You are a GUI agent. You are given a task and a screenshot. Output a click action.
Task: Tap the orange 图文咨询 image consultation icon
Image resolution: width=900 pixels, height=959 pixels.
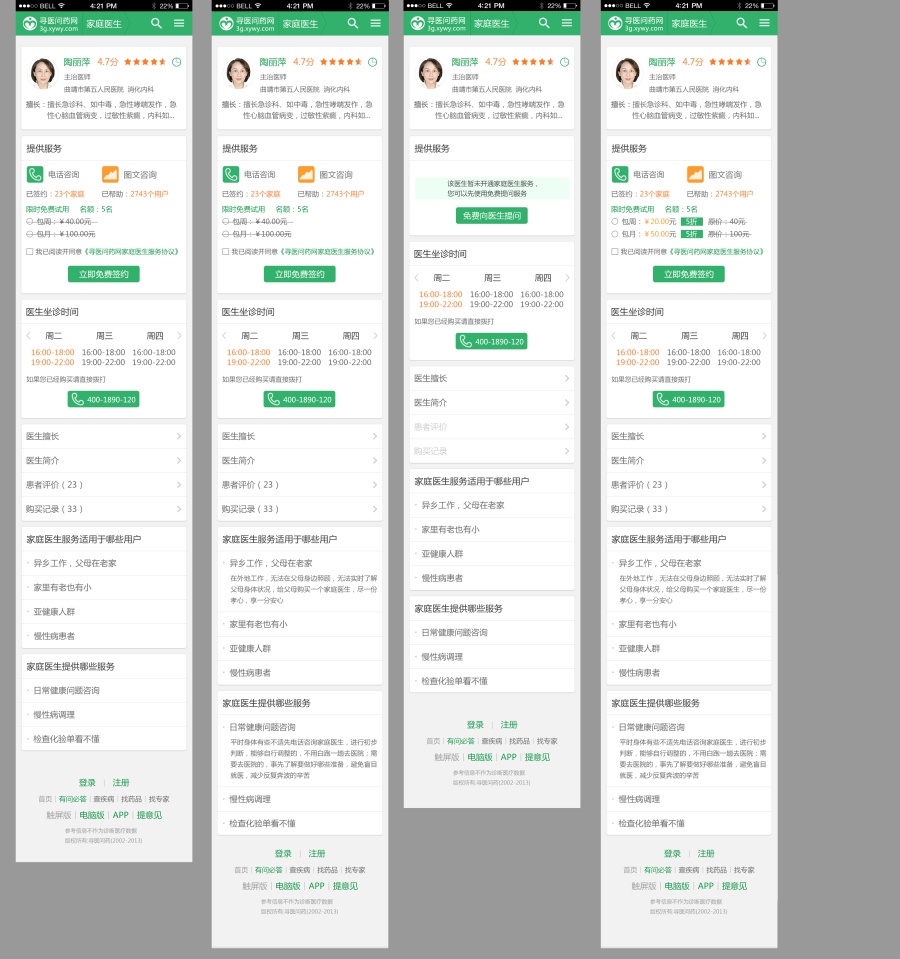[695, 174]
